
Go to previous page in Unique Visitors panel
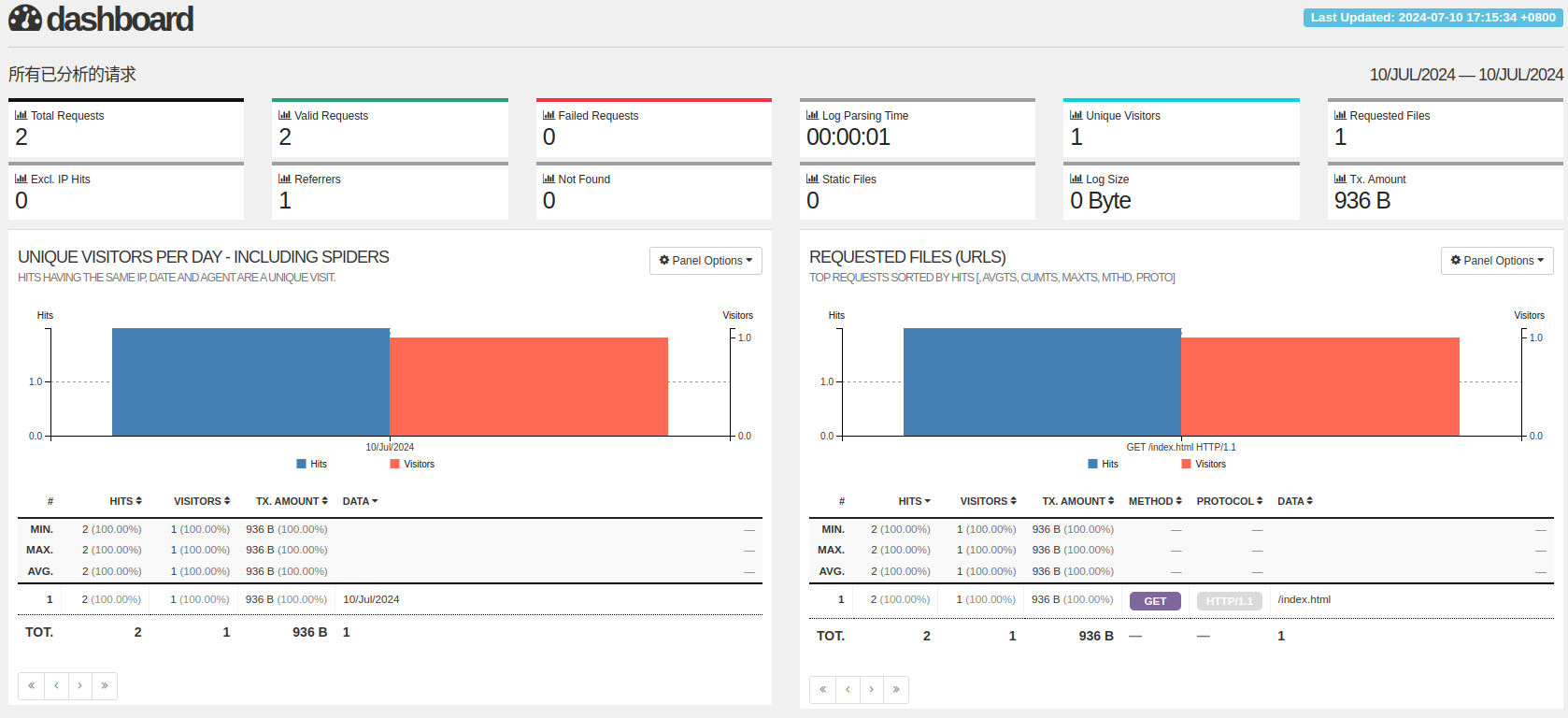[56, 685]
